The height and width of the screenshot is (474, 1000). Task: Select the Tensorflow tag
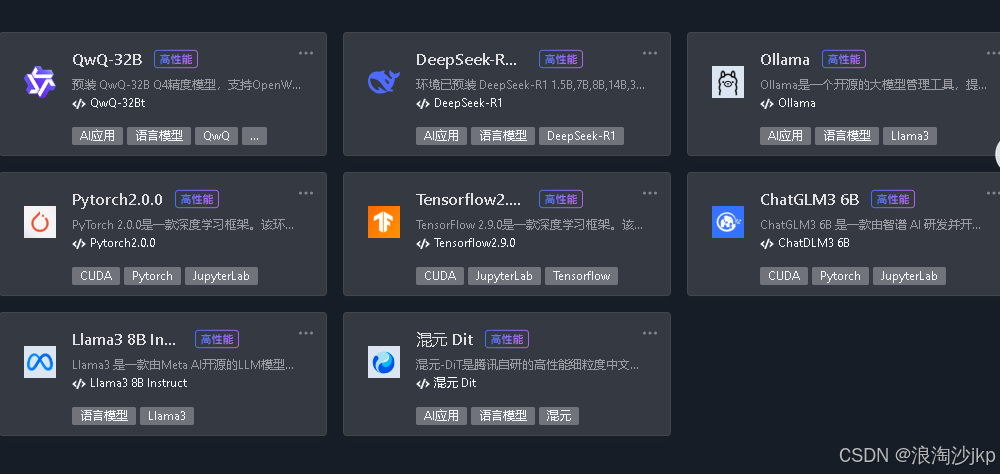(x=582, y=276)
